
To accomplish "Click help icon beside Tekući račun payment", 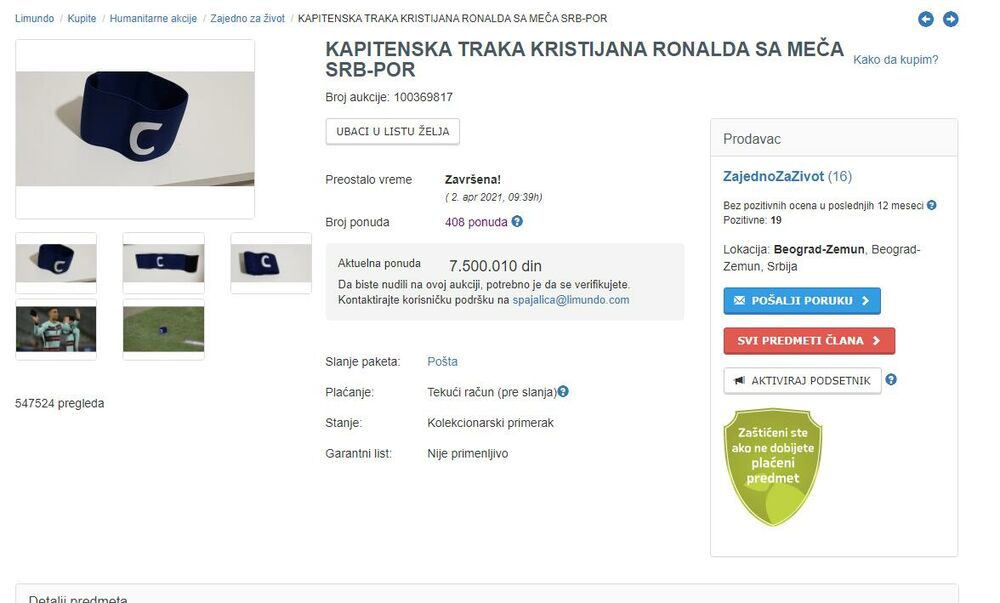I will click(x=563, y=391).
